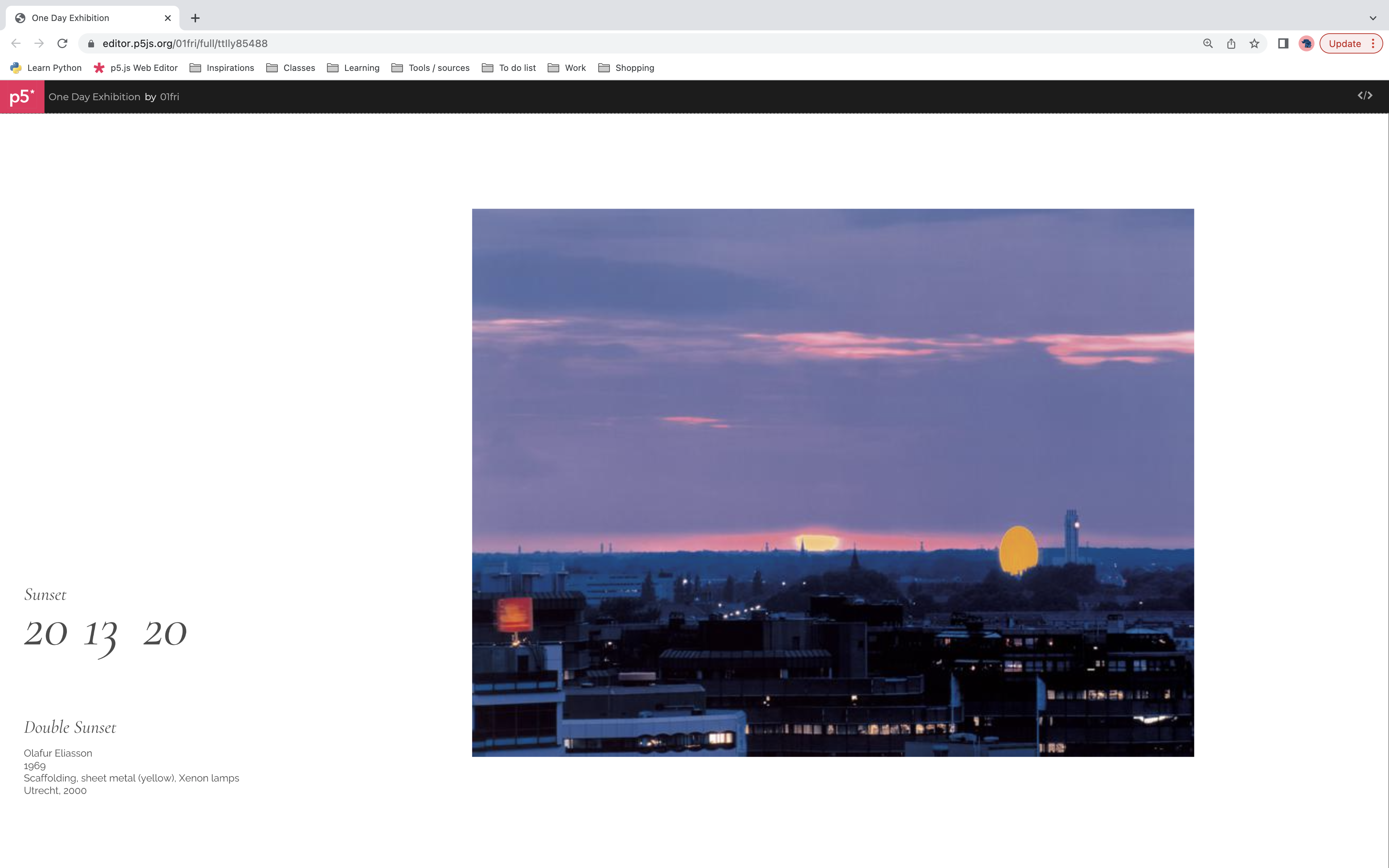Reload the page with refresh icon

click(63, 44)
